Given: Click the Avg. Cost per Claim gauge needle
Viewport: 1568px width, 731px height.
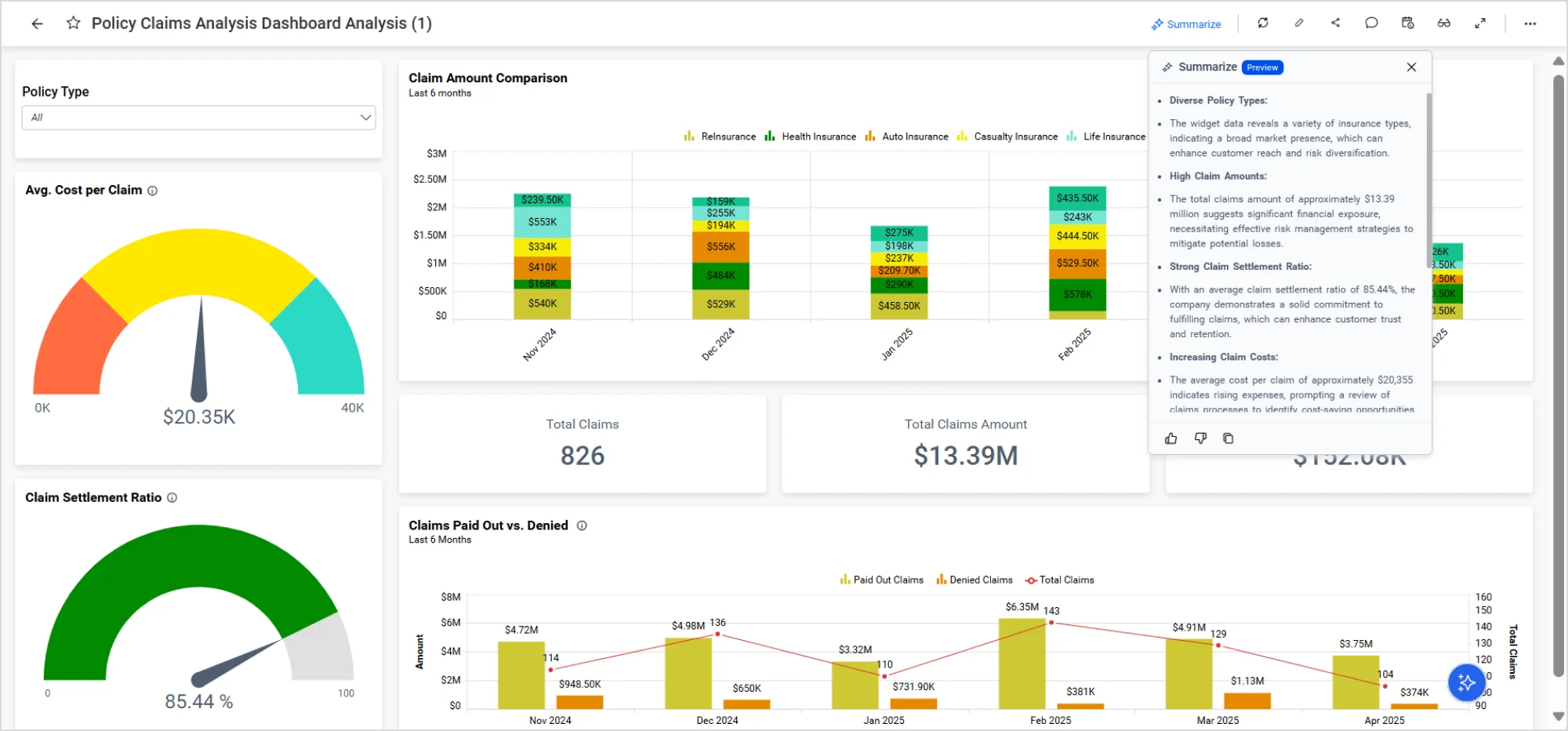Looking at the screenshot, I should 200,349.
